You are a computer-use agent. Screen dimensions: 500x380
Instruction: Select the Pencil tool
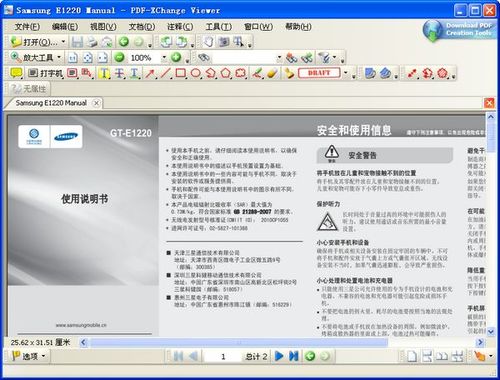coord(257,73)
